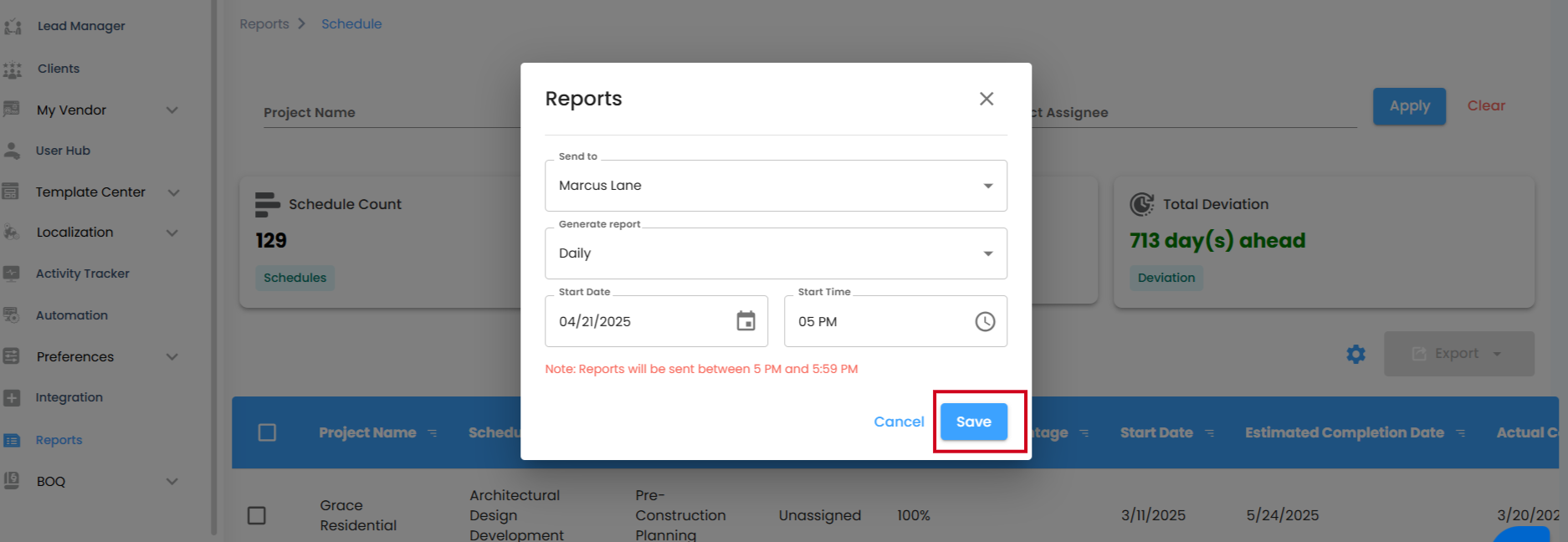Click the Automation sidebar icon
The height and width of the screenshot is (542, 1568).
[12, 315]
